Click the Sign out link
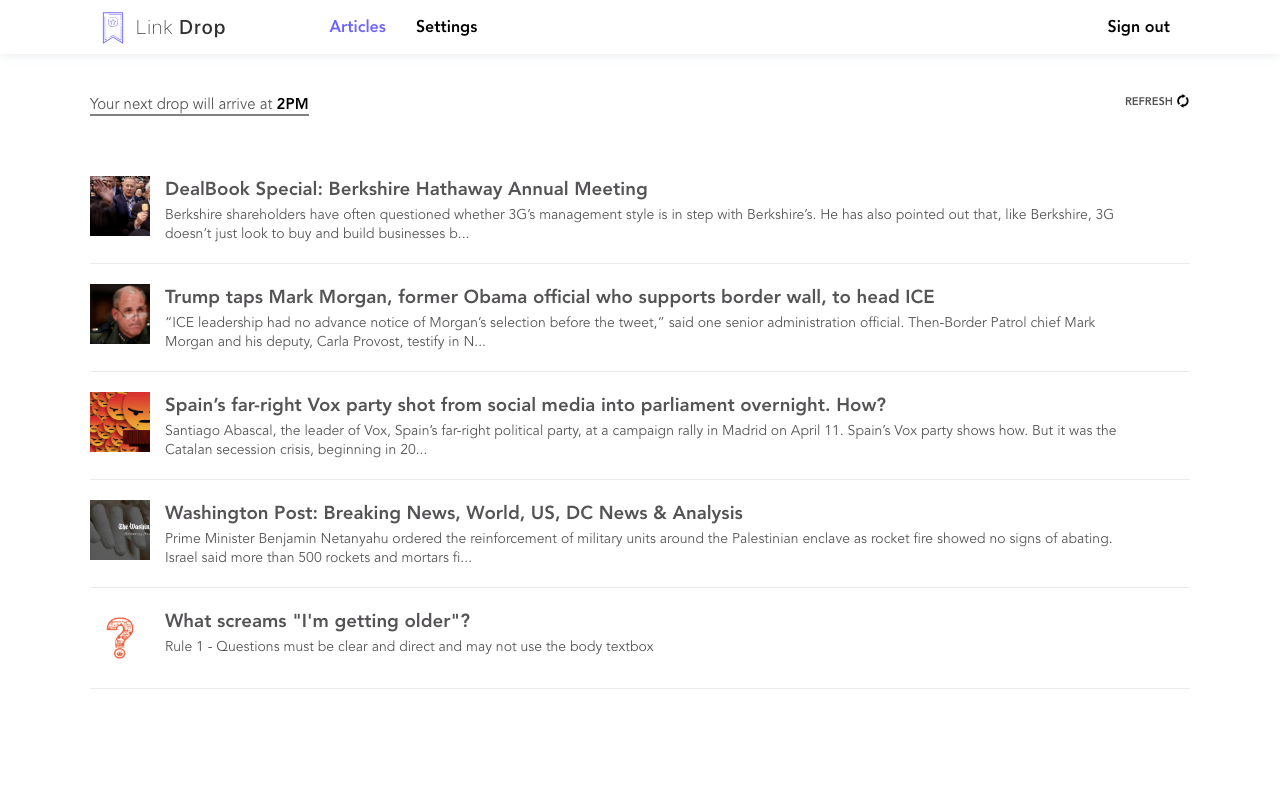The image size is (1280, 800). point(1138,27)
